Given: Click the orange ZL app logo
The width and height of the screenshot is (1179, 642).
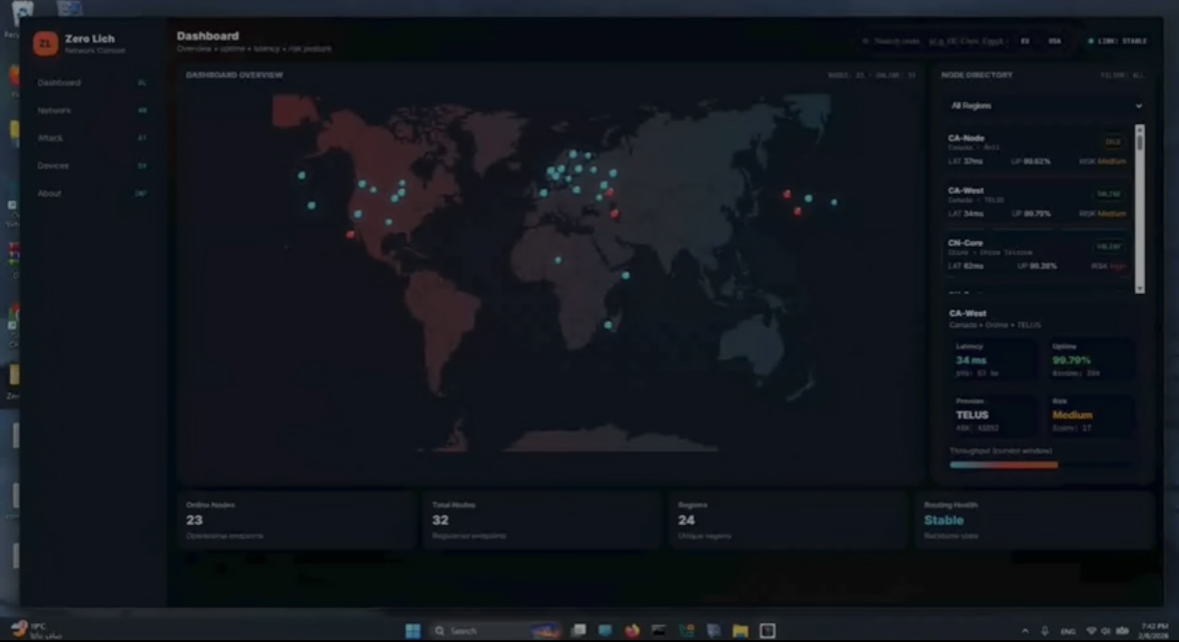Looking at the screenshot, I should click(x=45, y=44).
